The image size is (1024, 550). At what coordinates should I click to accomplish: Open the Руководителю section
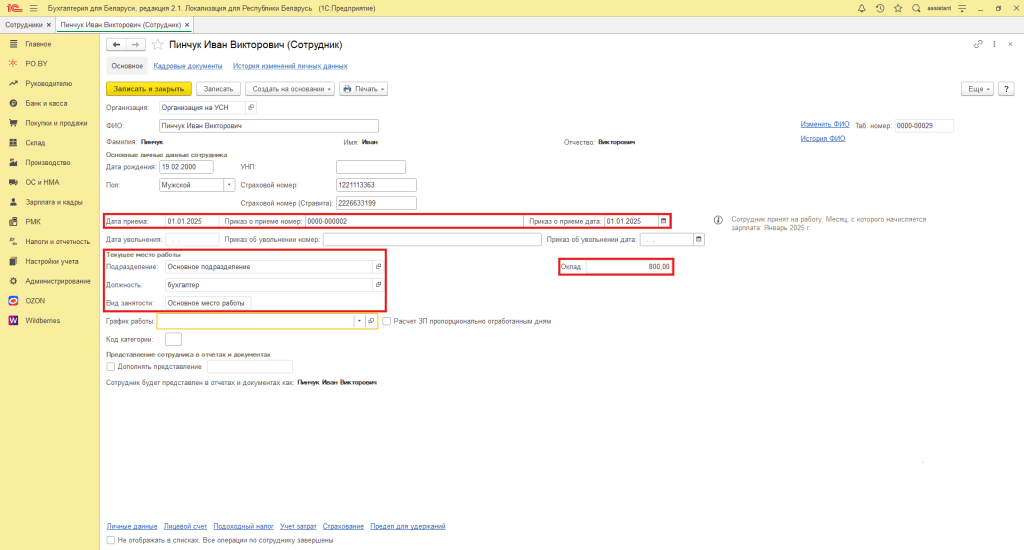pyautogui.click(x=48, y=84)
